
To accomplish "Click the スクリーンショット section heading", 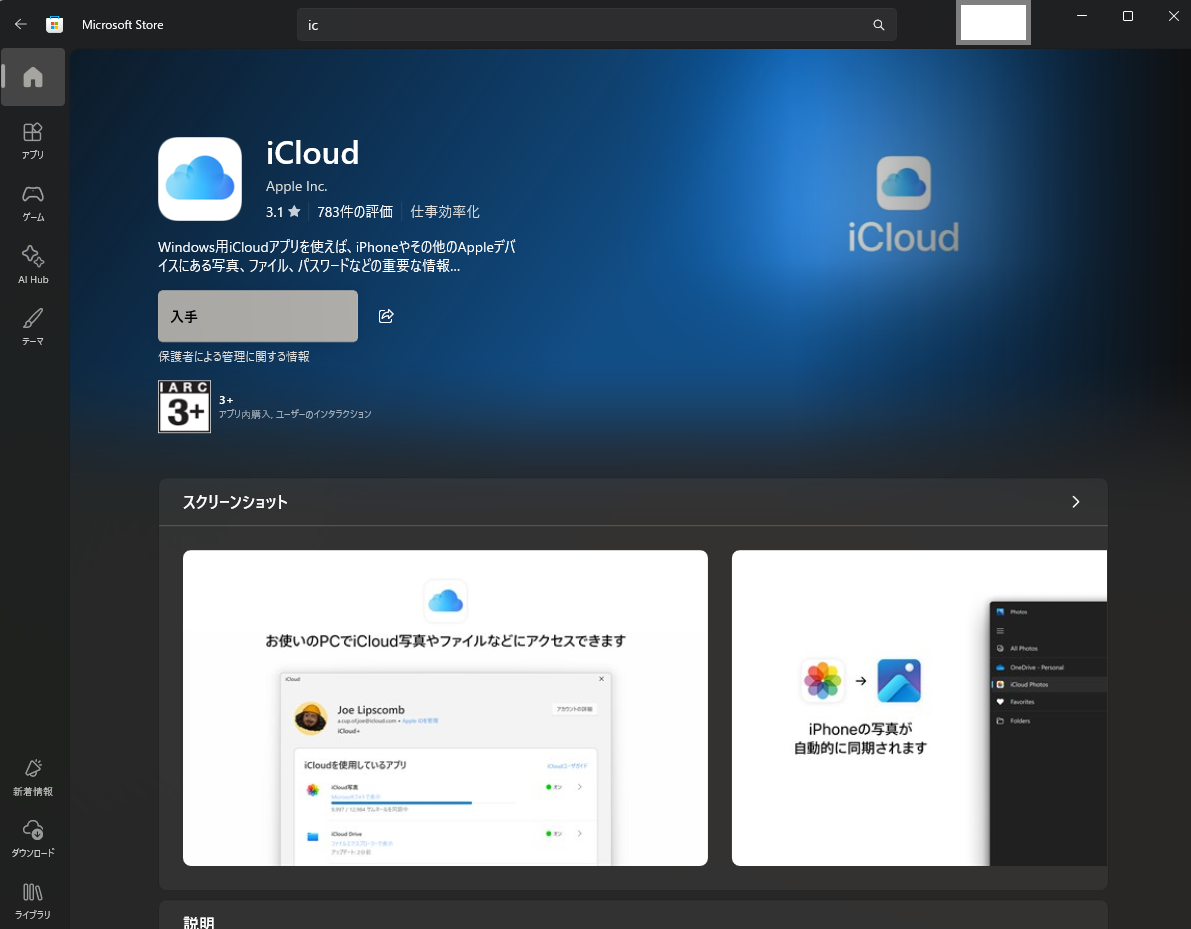I will tap(235, 502).
